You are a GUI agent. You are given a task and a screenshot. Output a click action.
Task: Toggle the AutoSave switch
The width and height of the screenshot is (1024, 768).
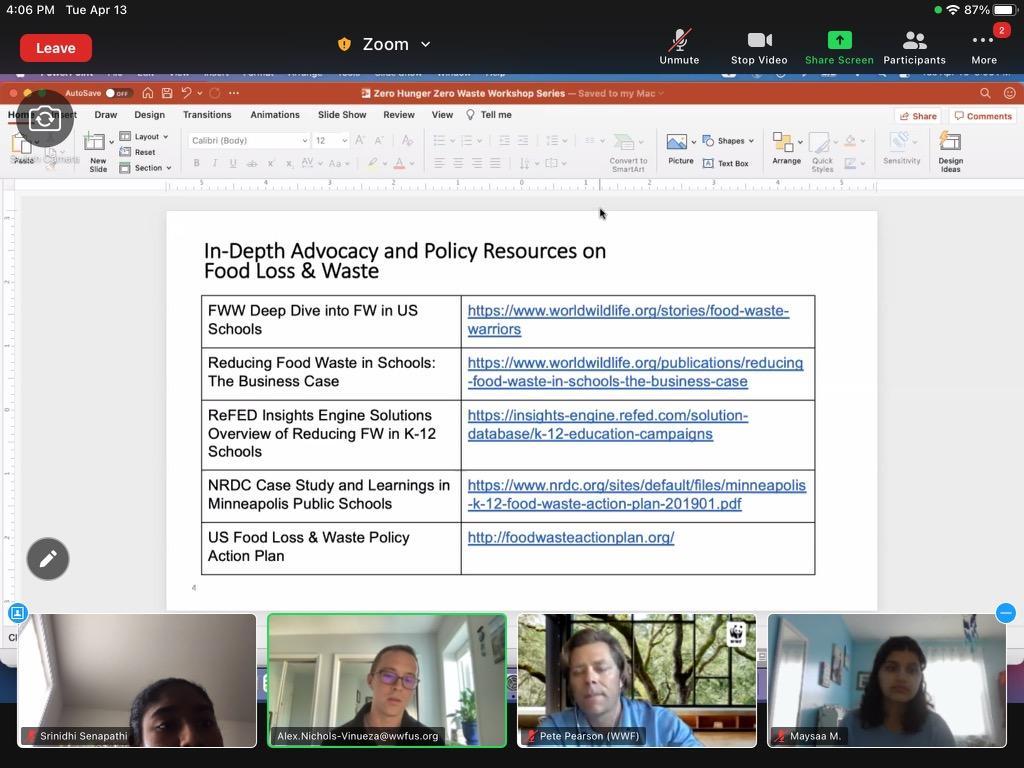tap(118, 93)
